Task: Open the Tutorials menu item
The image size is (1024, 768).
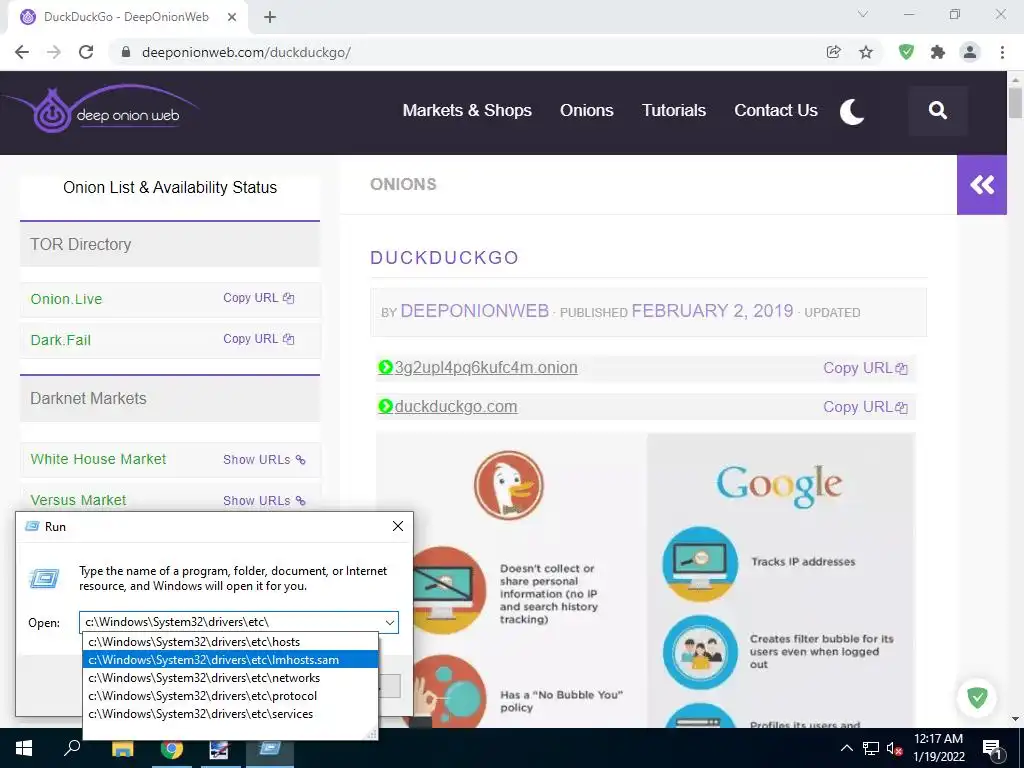Action: [x=673, y=110]
